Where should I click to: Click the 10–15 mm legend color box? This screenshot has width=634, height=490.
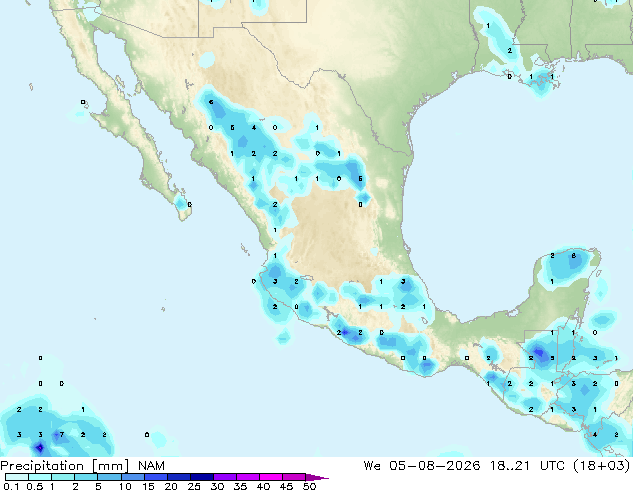pyautogui.click(x=132, y=477)
